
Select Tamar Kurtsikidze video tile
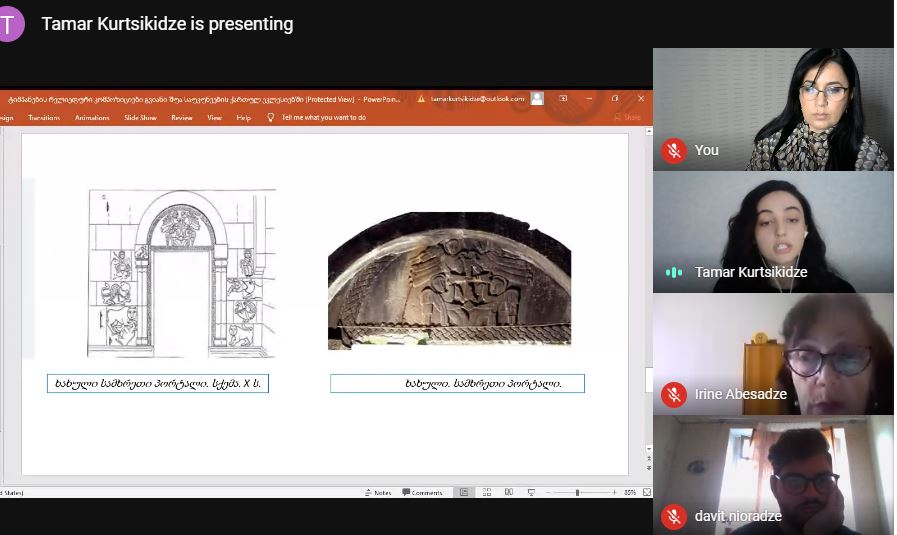pos(773,232)
